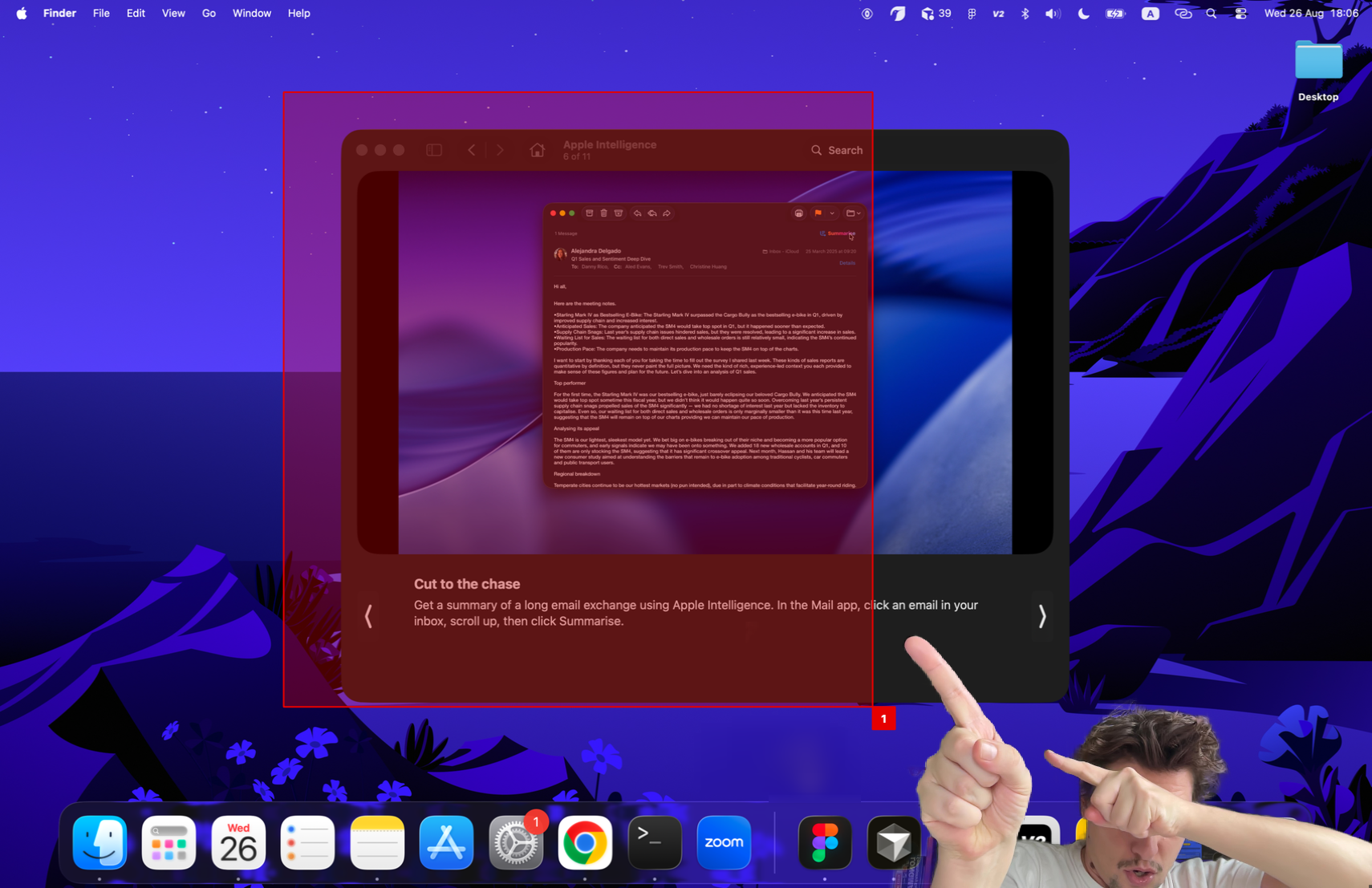Open Reminders from the Dock
The height and width of the screenshot is (888, 1372).
(x=307, y=842)
